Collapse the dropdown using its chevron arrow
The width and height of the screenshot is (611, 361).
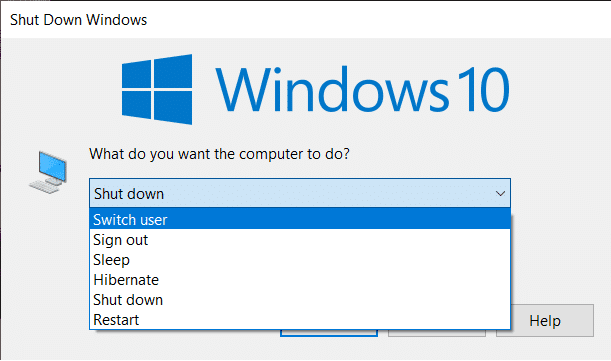pyautogui.click(x=500, y=193)
